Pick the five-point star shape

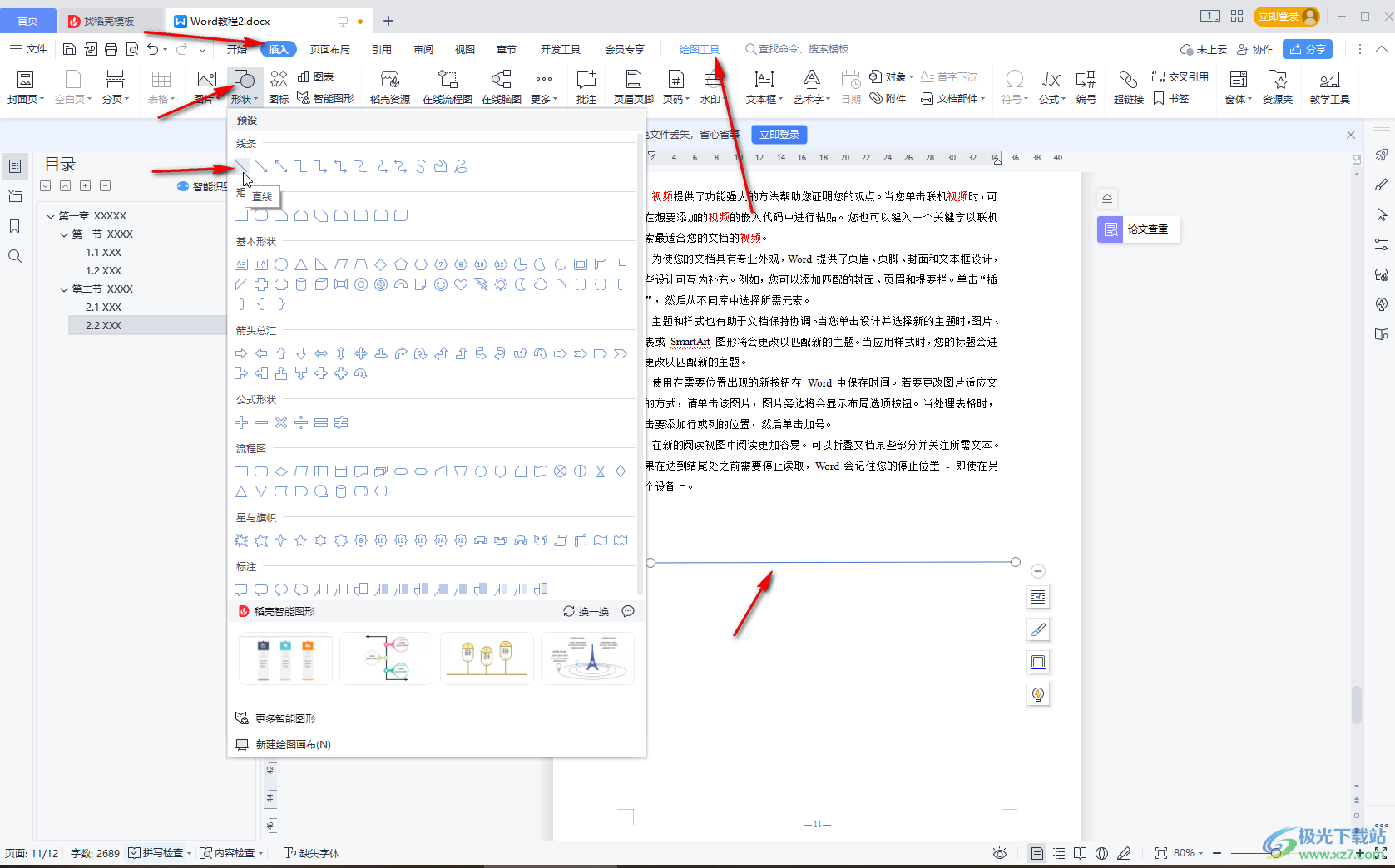301,540
